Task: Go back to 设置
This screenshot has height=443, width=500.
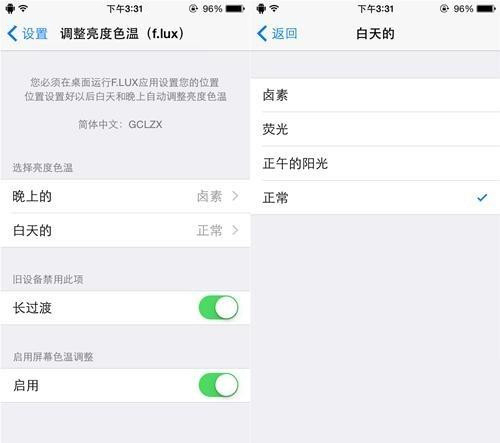Action: (x=27, y=34)
